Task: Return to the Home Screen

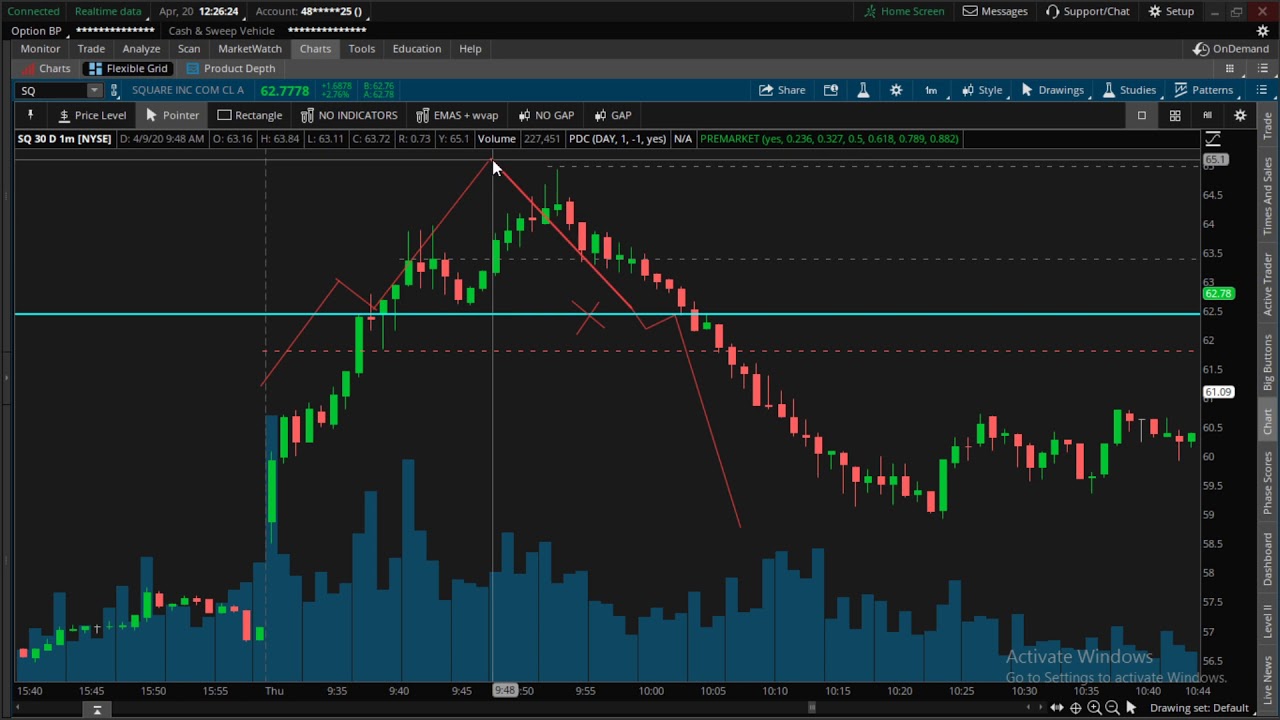Action: (904, 11)
